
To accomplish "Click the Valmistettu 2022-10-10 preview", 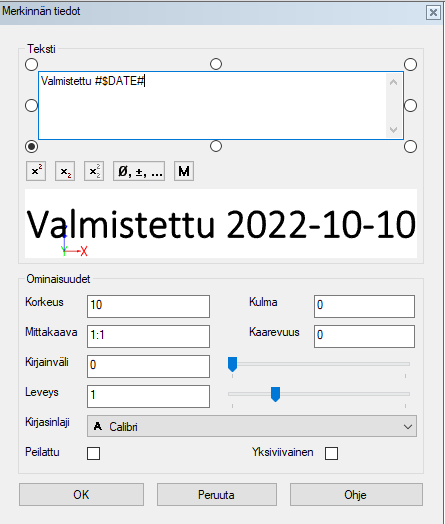I will tap(221, 223).
